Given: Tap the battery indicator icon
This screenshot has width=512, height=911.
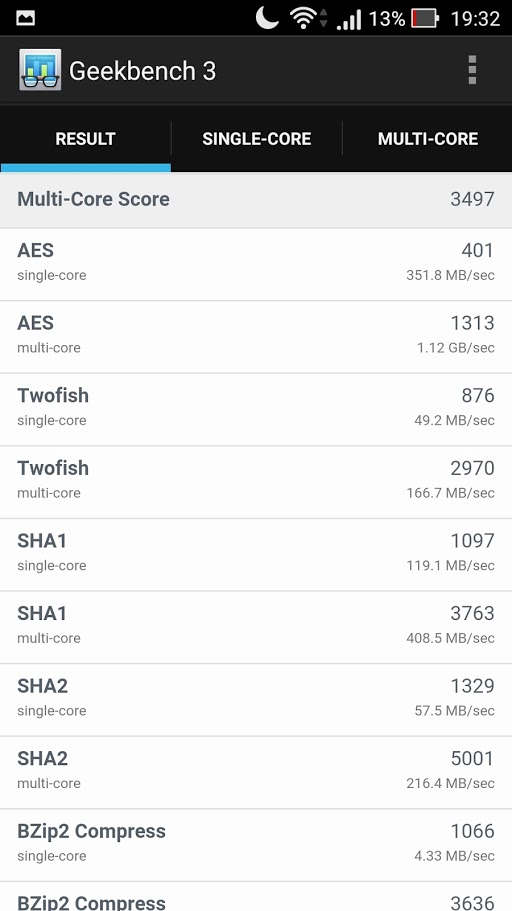Looking at the screenshot, I should coord(425,18).
